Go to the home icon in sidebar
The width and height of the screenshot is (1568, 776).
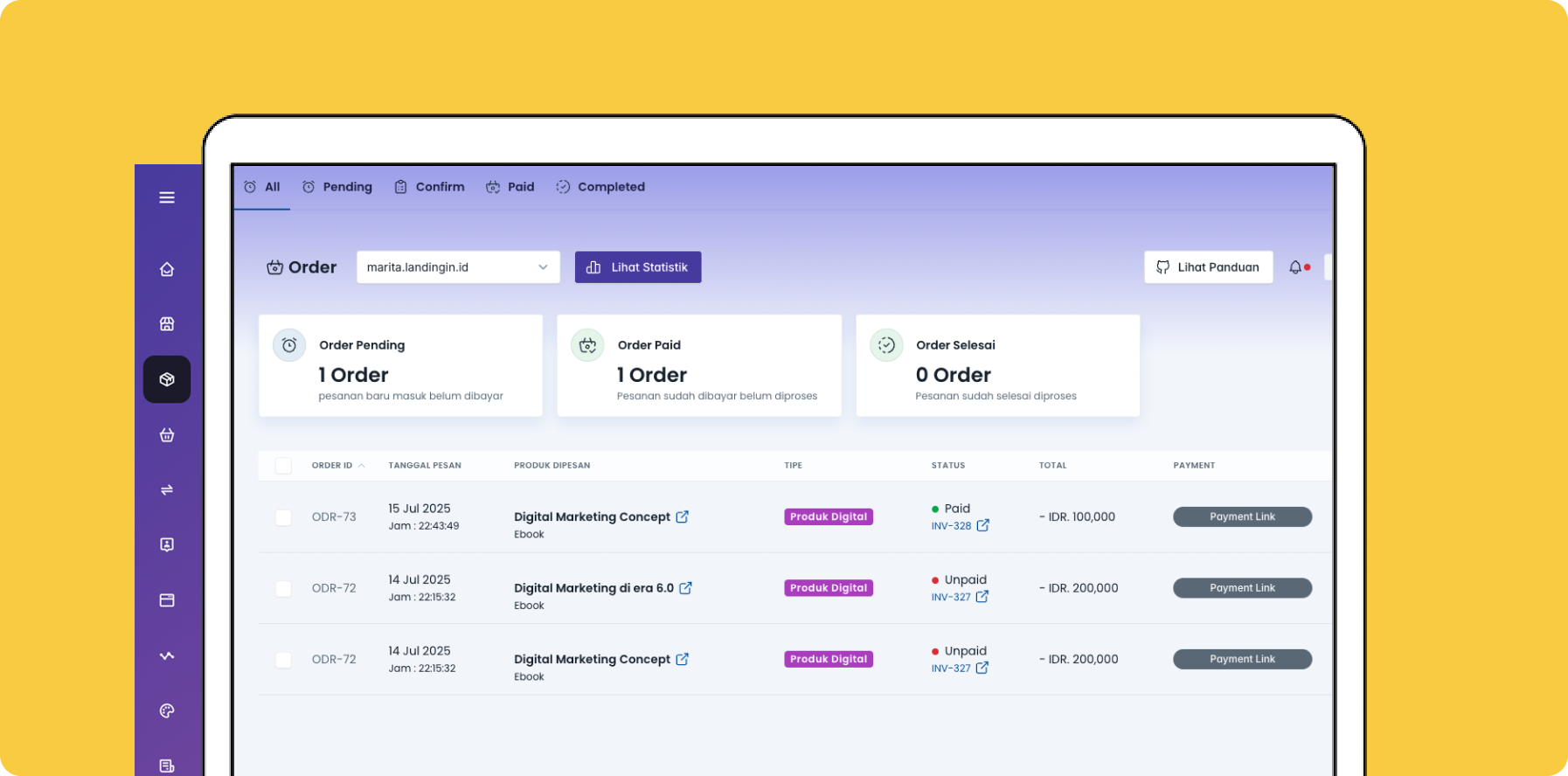pyautogui.click(x=167, y=269)
